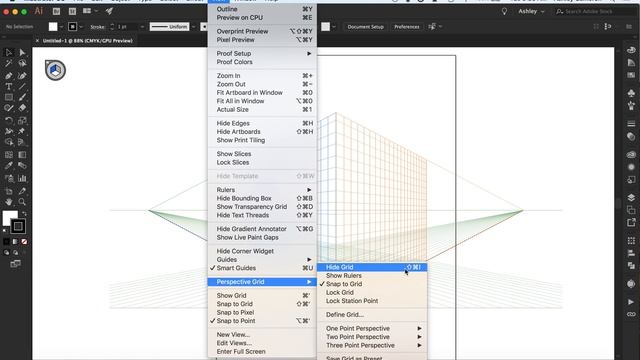Open the Layers panel icon
640x360 pixels.
(631, 198)
